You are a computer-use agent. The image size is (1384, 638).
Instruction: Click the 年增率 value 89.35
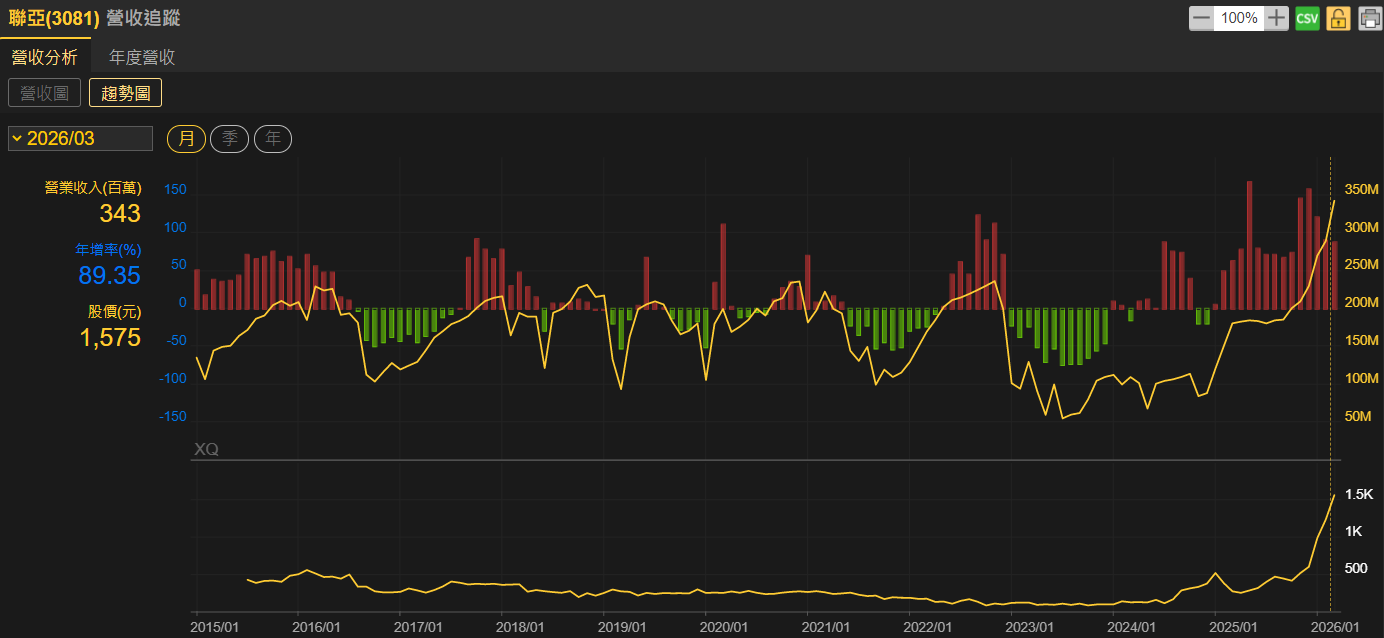109,276
